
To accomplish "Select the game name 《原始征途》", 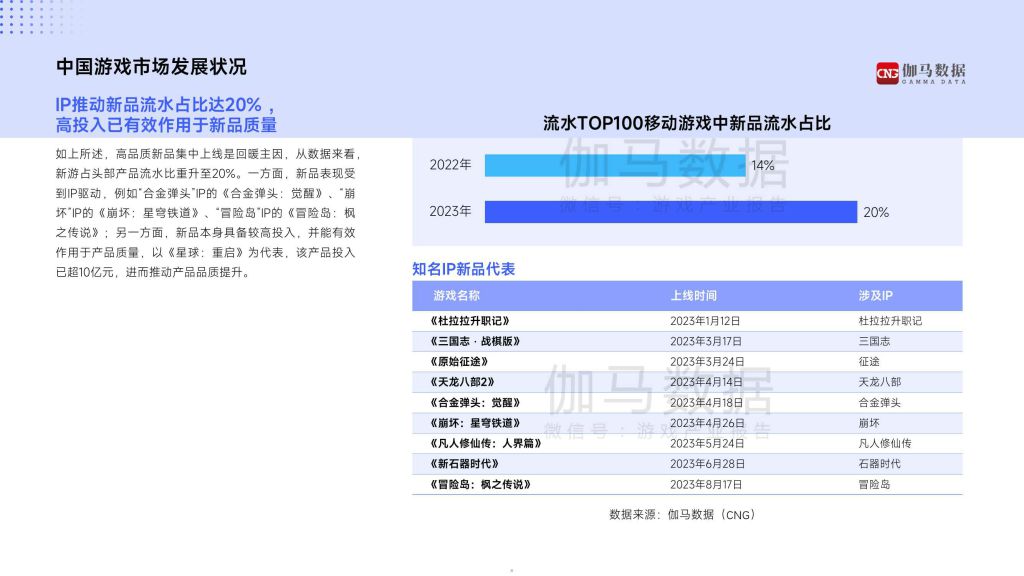I will (459, 361).
